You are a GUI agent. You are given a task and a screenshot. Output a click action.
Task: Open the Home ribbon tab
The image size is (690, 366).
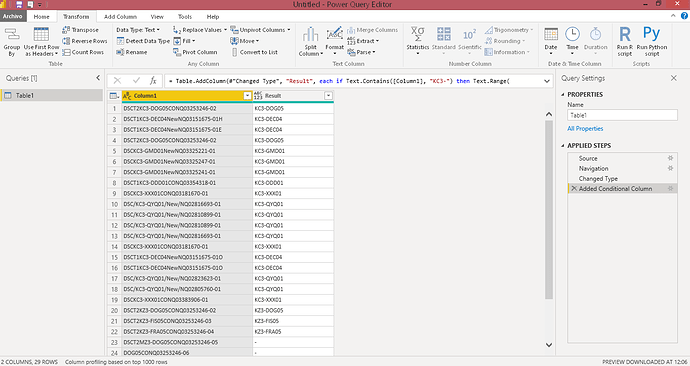[x=41, y=17]
